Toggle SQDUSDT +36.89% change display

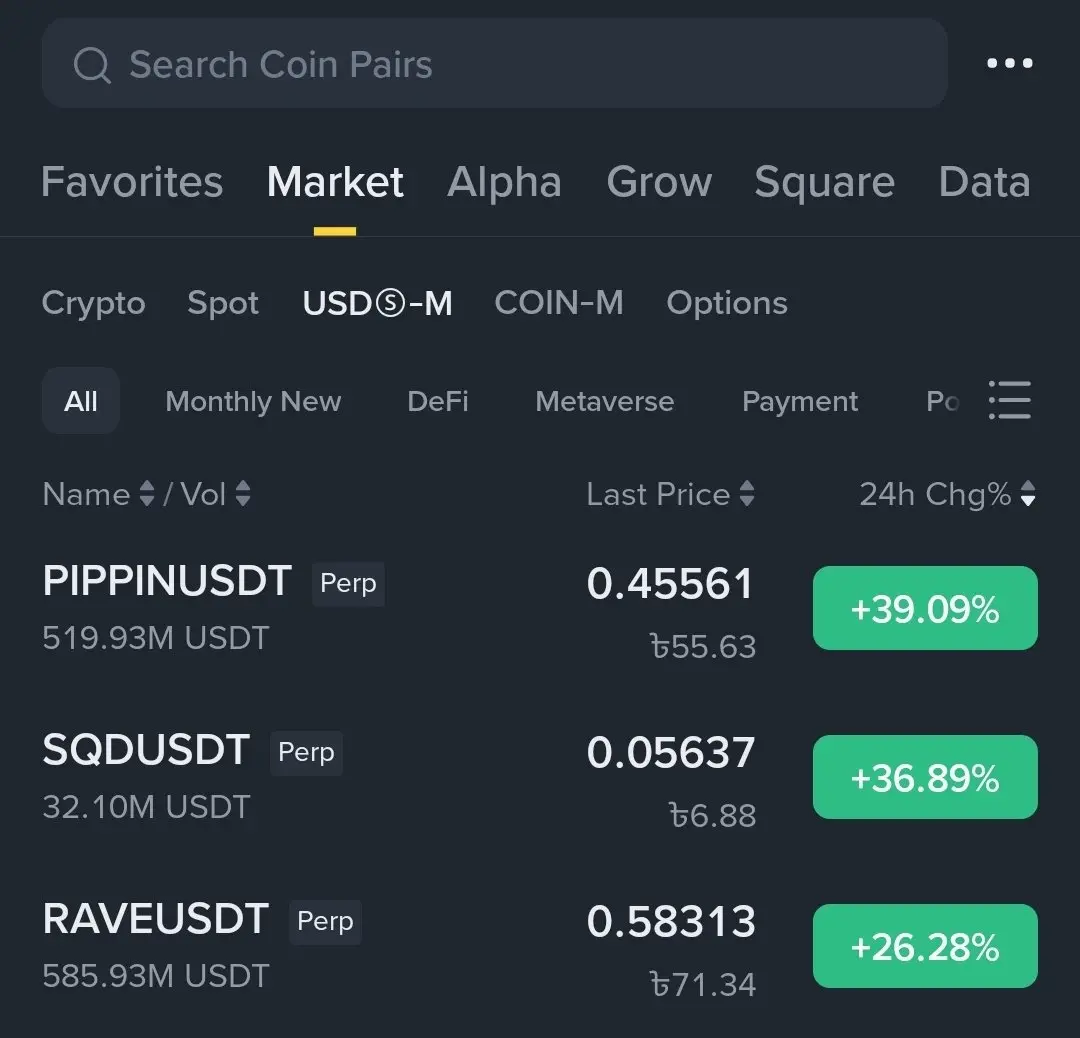pos(925,777)
